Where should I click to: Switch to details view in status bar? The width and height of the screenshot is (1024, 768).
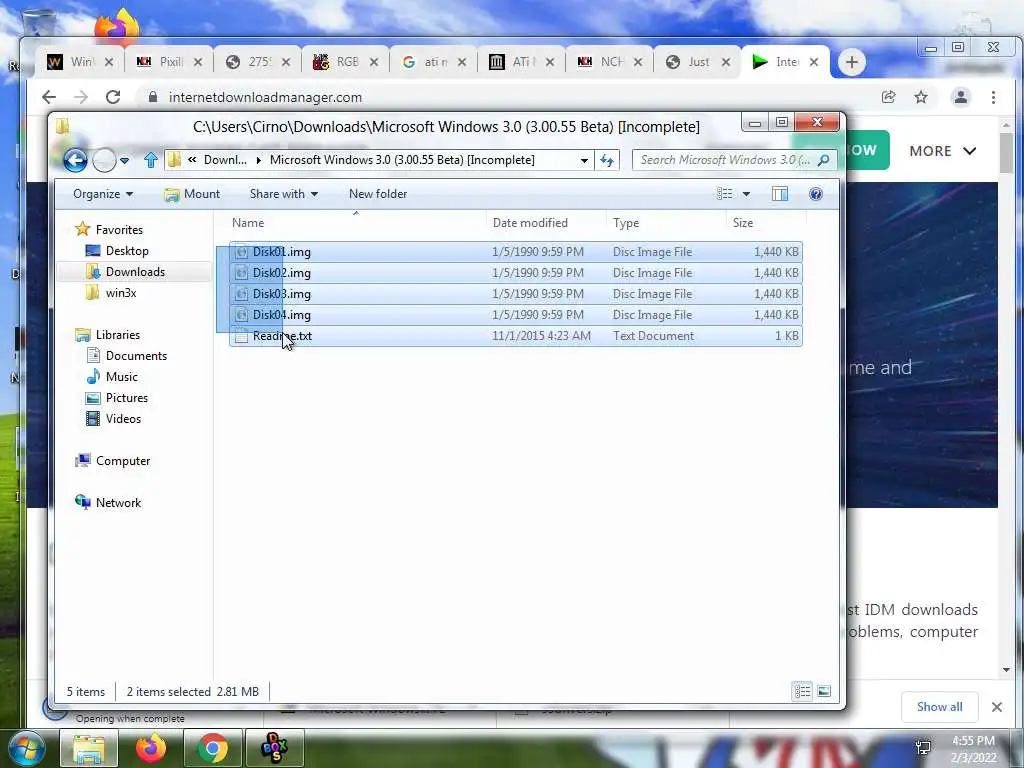(803, 691)
